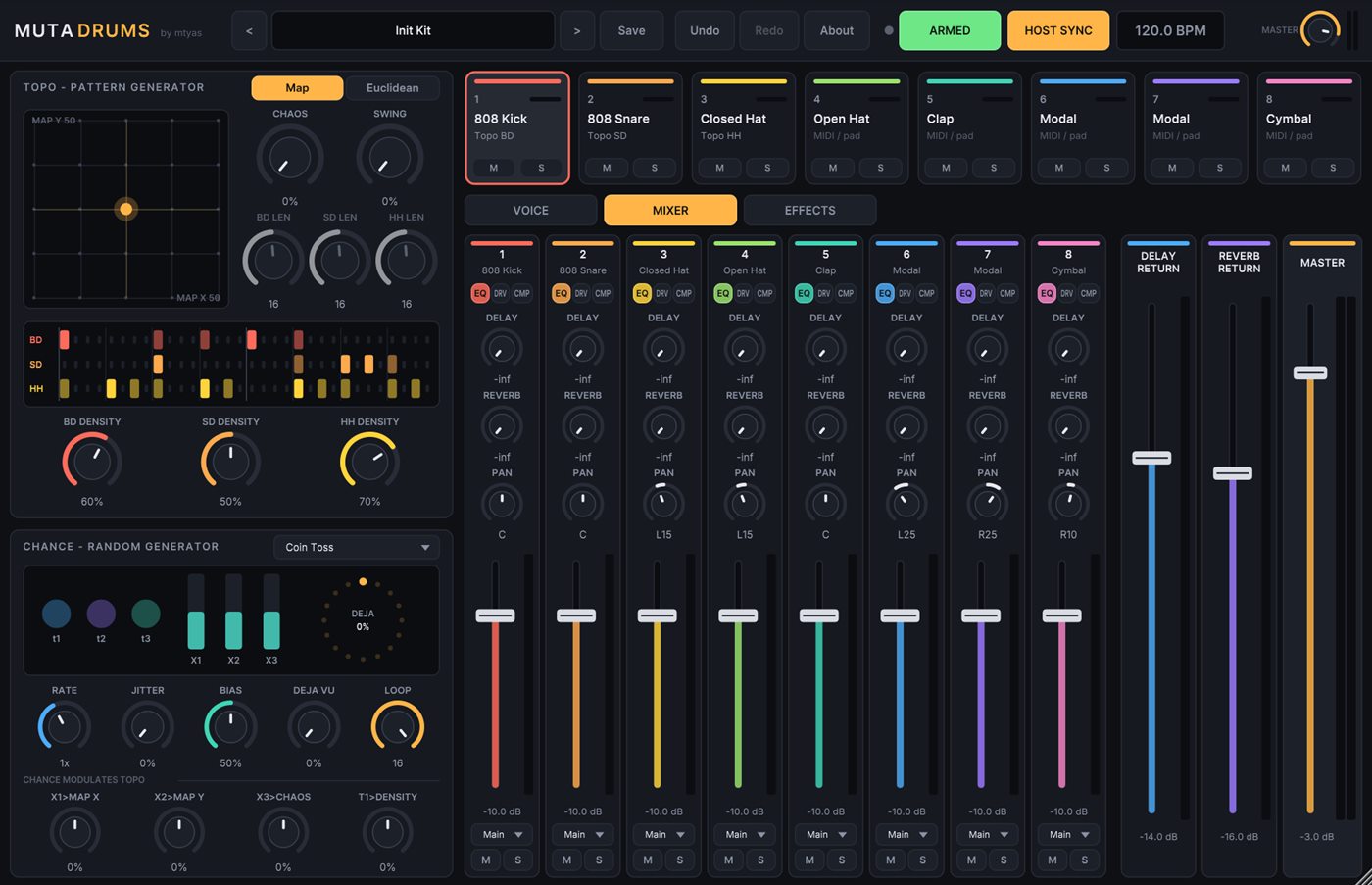Select the Map pattern mode tab

point(297,88)
